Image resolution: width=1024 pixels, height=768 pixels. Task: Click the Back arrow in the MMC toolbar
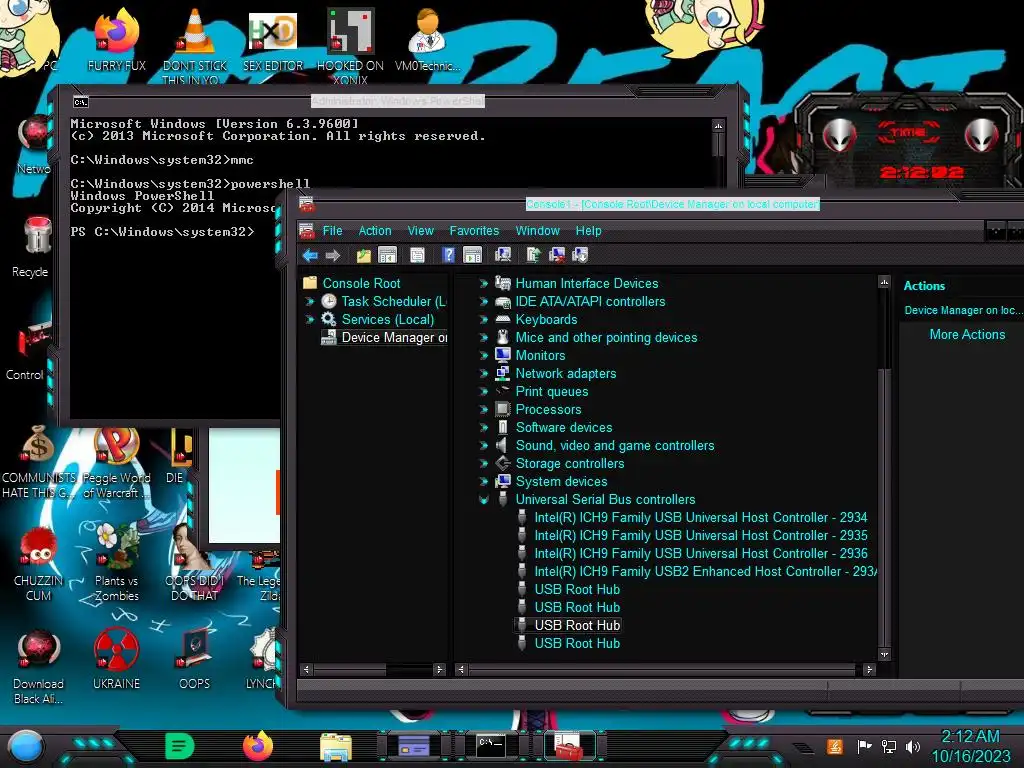tap(310, 255)
